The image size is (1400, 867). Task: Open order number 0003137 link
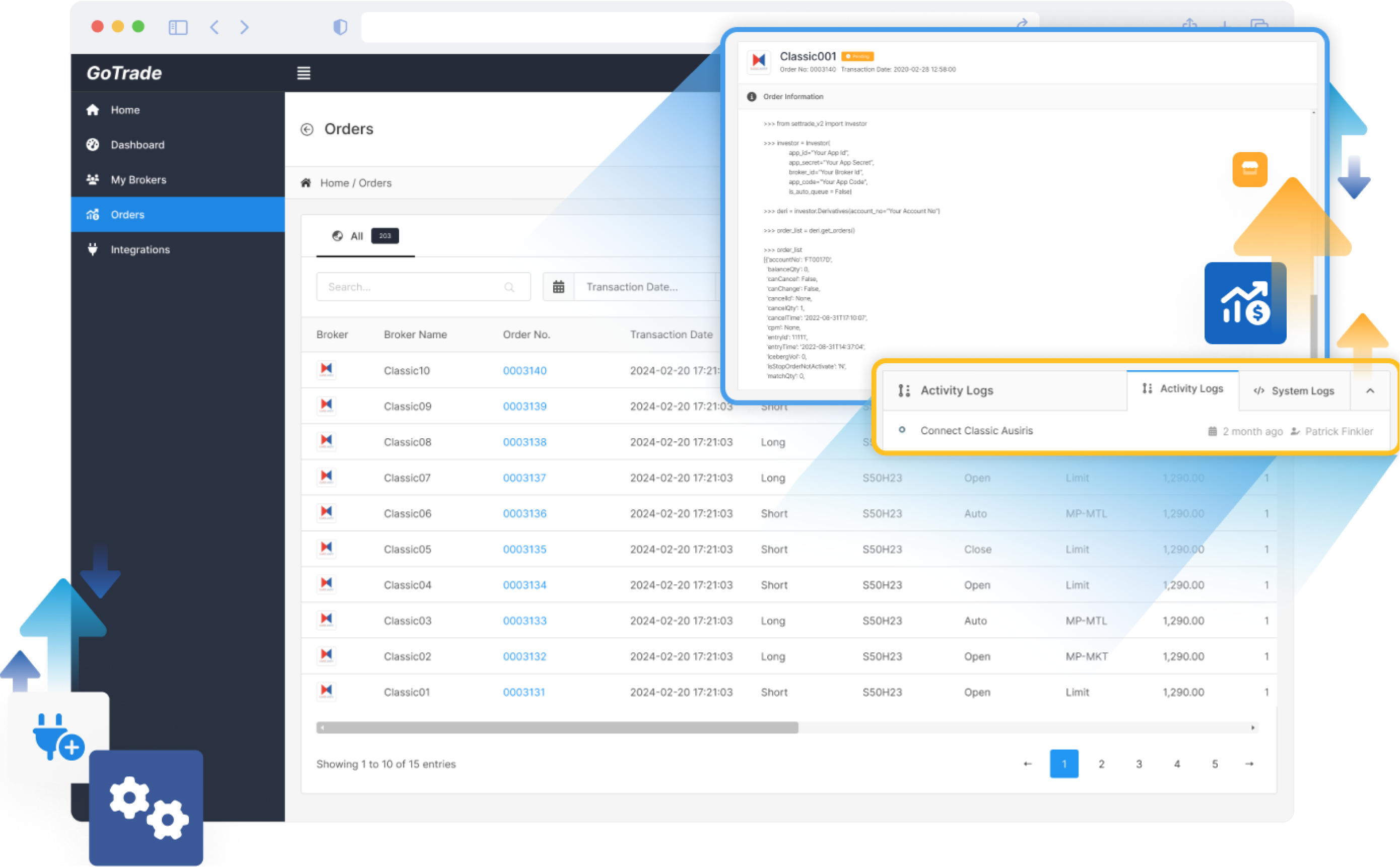click(x=524, y=478)
